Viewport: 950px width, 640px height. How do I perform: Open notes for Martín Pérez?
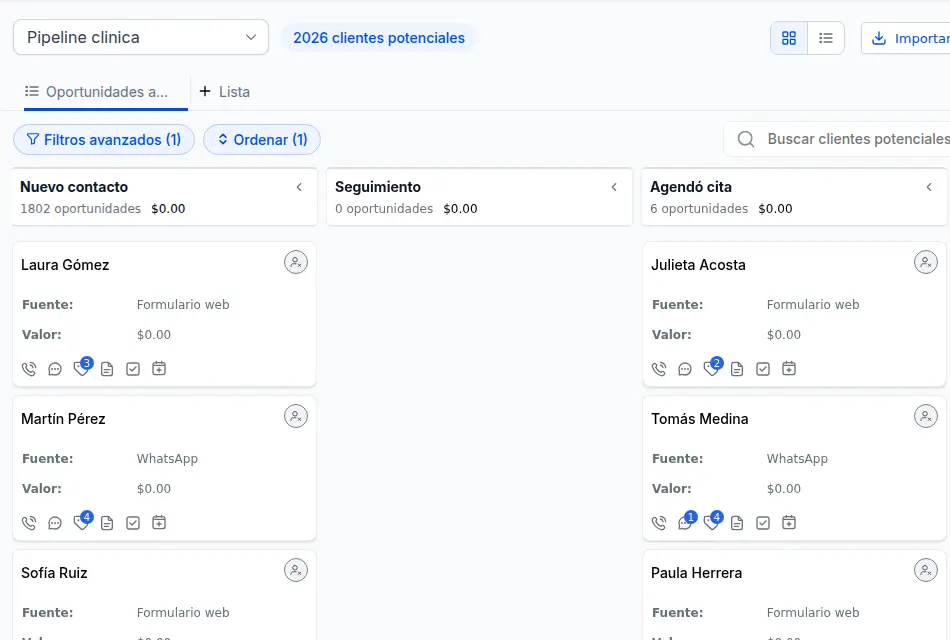(x=107, y=523)
